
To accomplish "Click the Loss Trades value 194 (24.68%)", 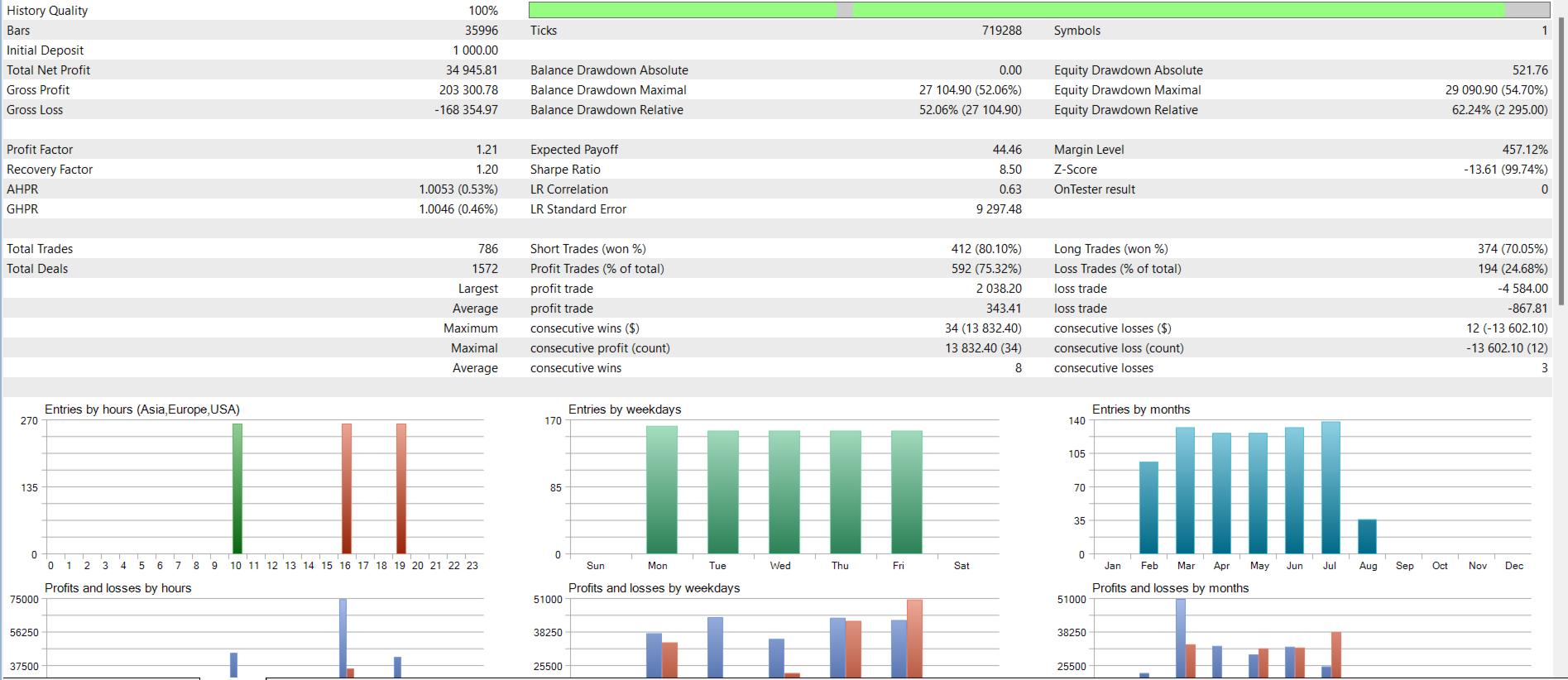I will pos(1513,269).
